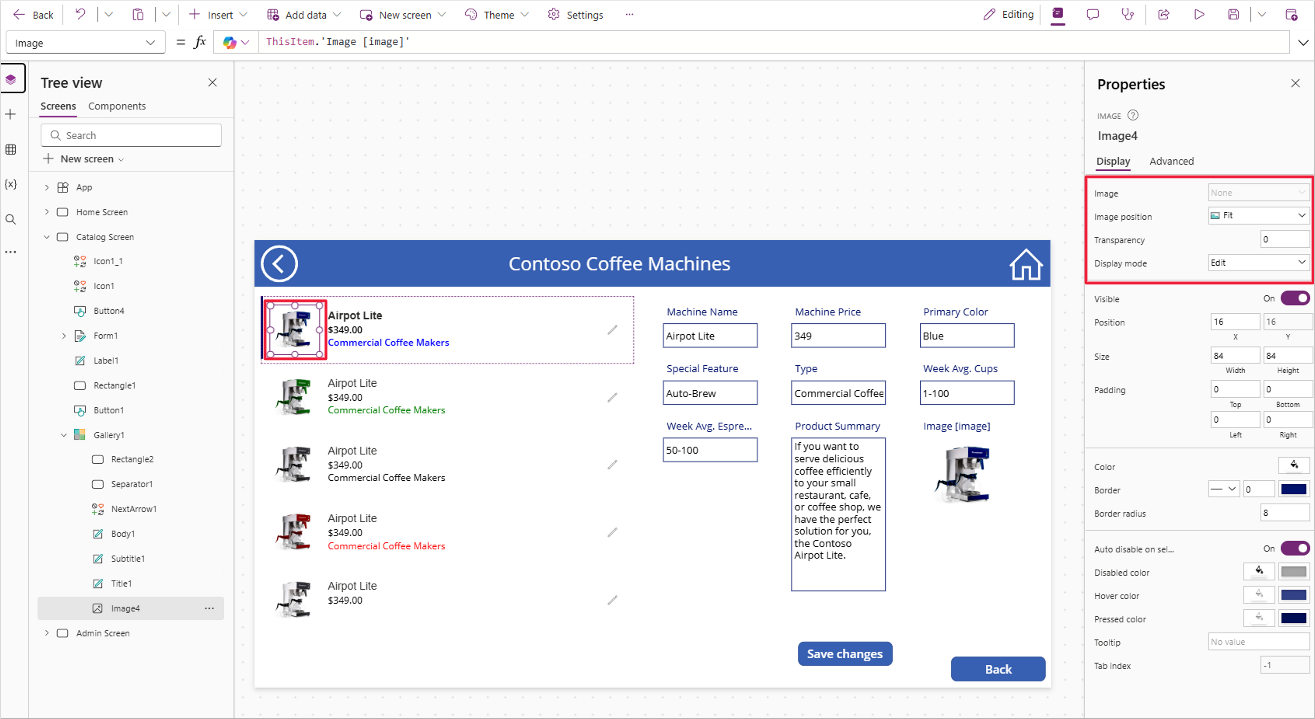Open the property selector dropdown showing Image
The image size is (1315, 719).
pyautogui.click(x=86, y=43)
